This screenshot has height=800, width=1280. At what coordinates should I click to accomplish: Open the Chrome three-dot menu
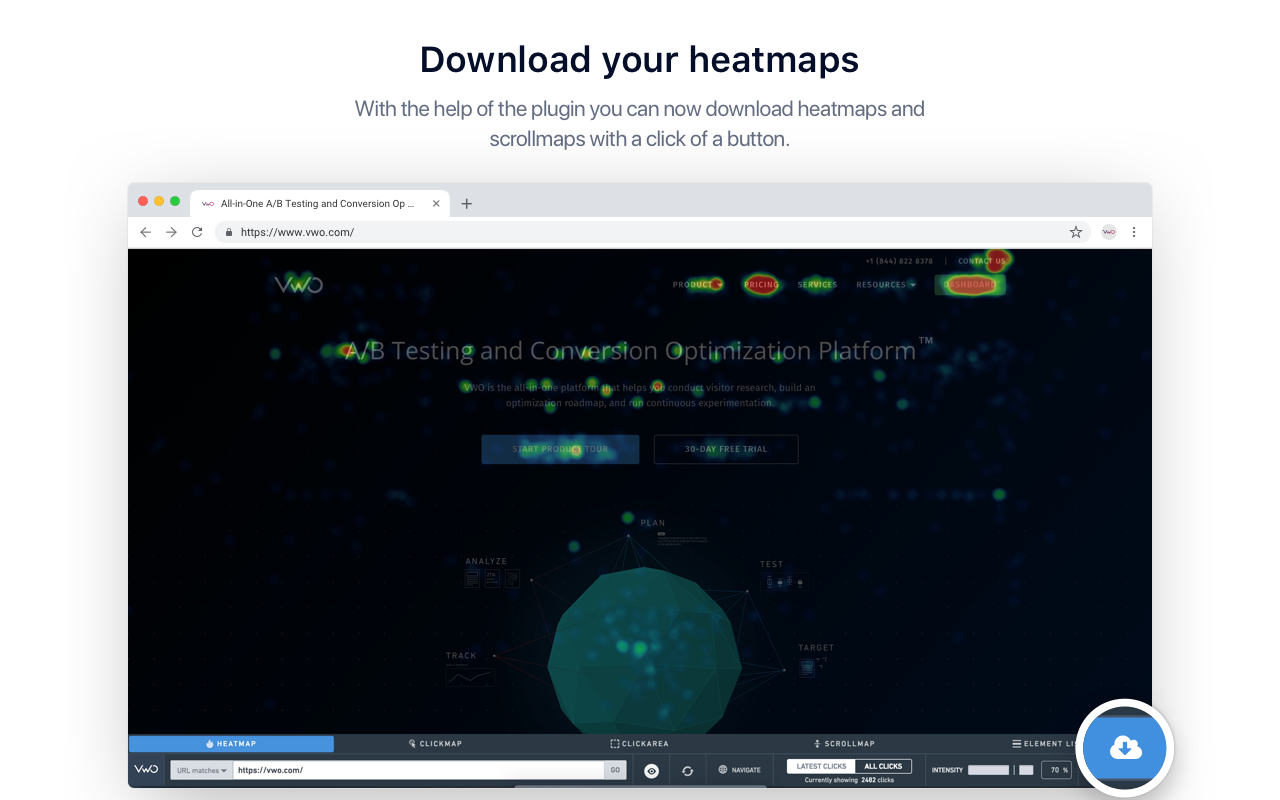pyautogui.click(x=1134, y=232)
